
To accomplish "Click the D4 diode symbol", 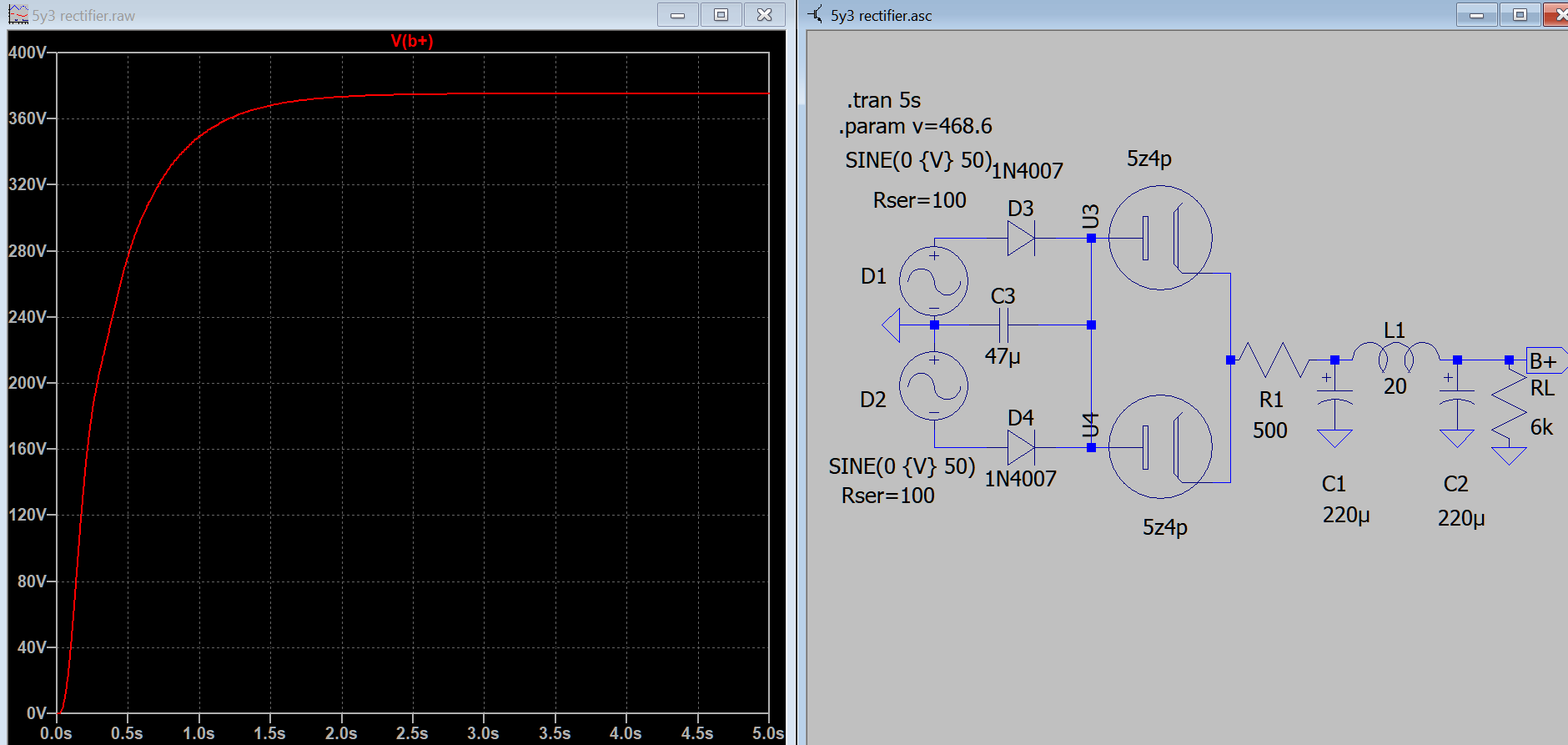I will coord(1021,448).
